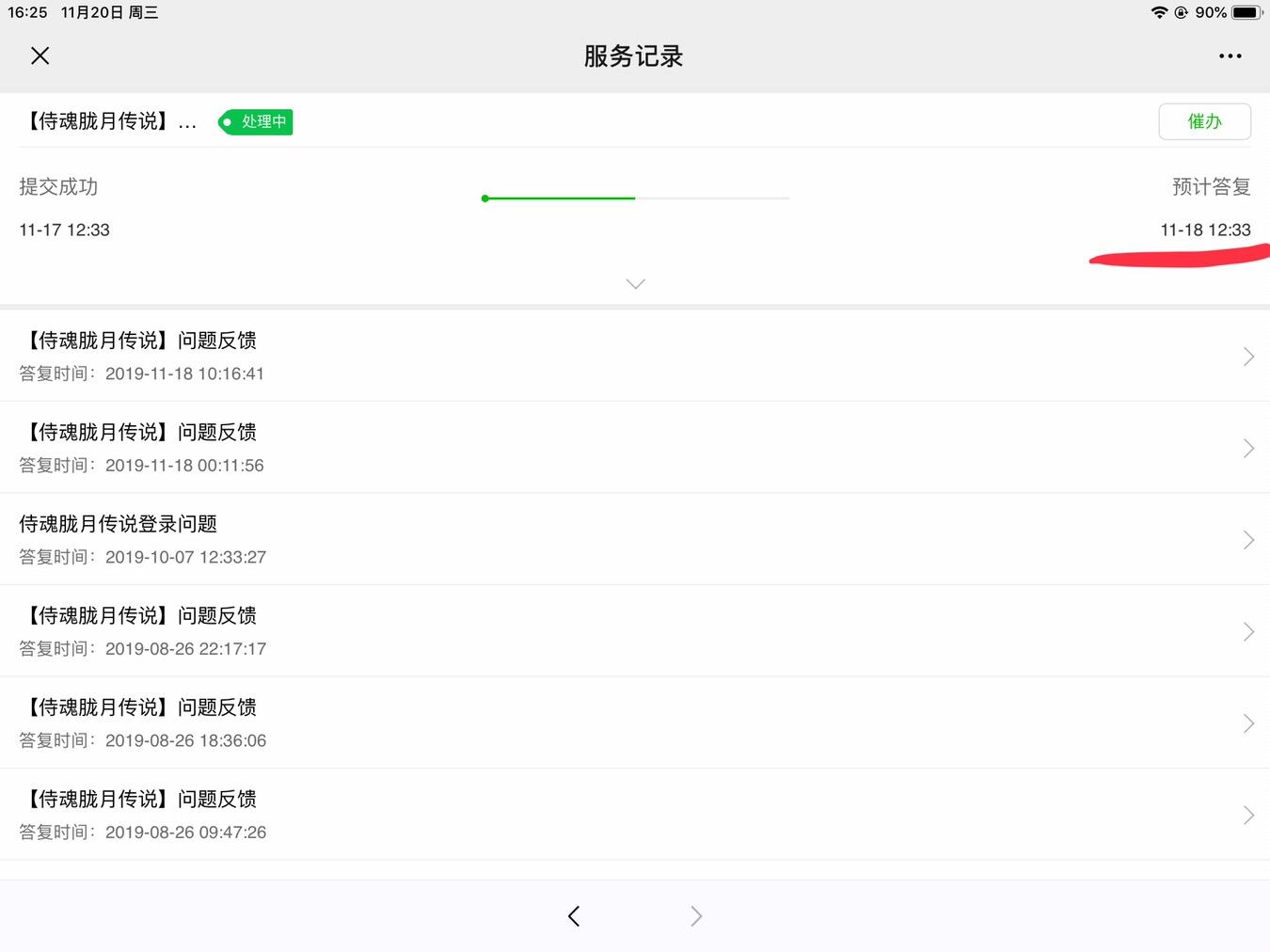
Task: Open record answered 2019-08-26 18:36:06
Action: pyautogui.click(x=564, y=722)
